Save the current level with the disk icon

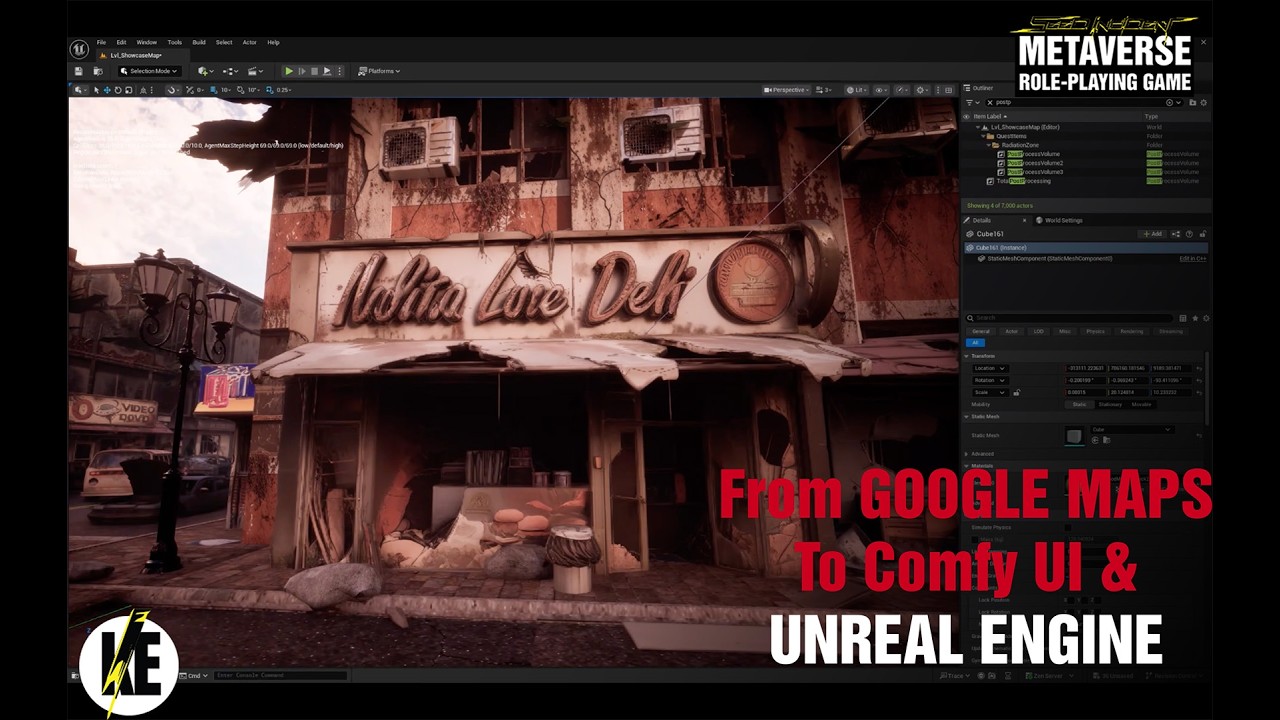point(78,71)
